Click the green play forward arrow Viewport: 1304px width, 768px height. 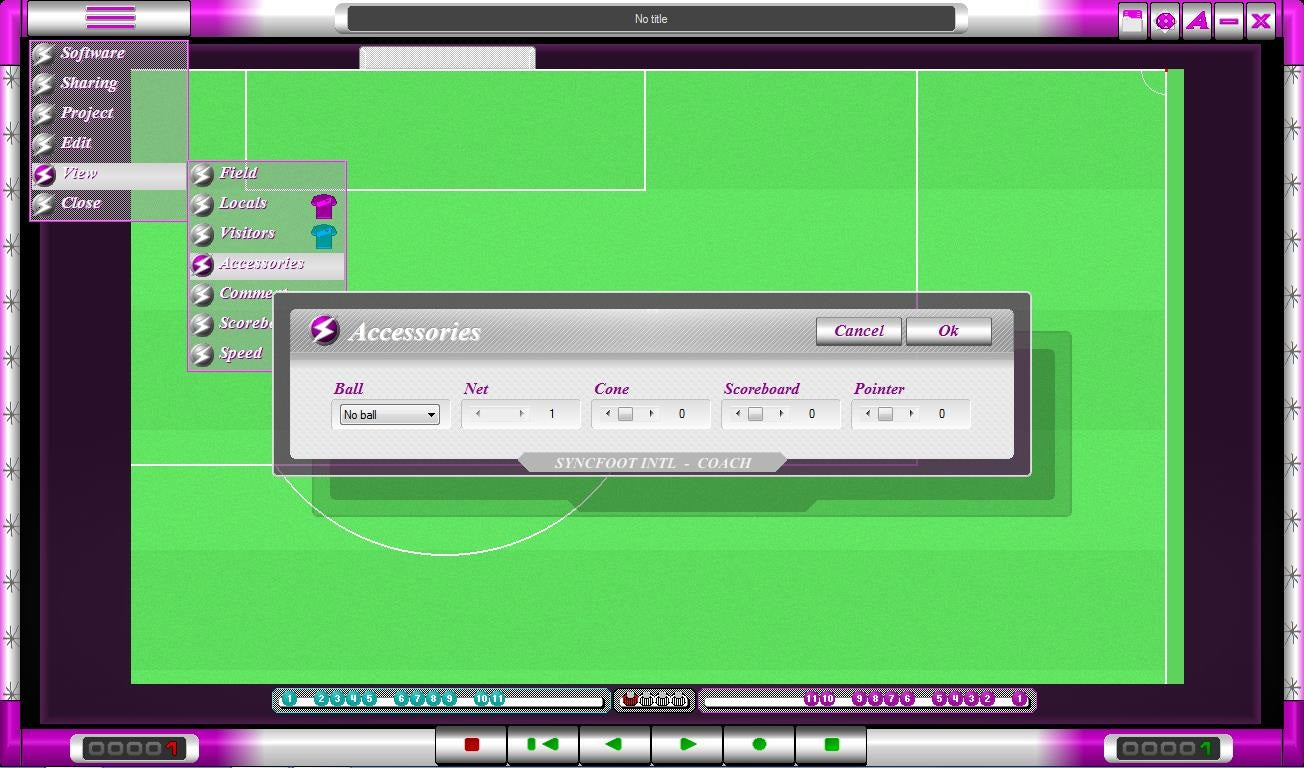point(687,745)
